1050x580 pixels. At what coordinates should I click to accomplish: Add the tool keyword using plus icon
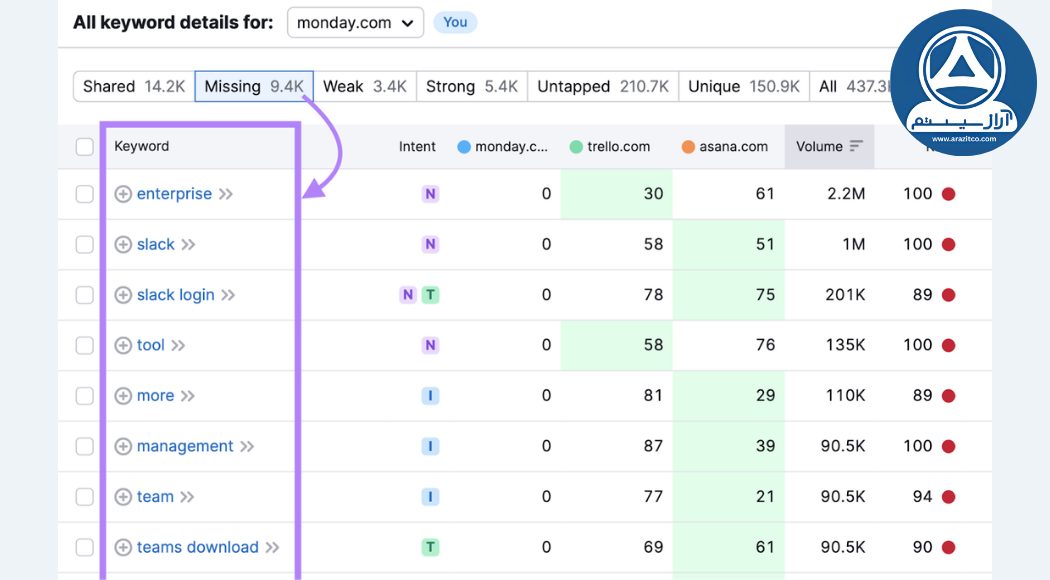pyautogui.click(x=123, y=345)
